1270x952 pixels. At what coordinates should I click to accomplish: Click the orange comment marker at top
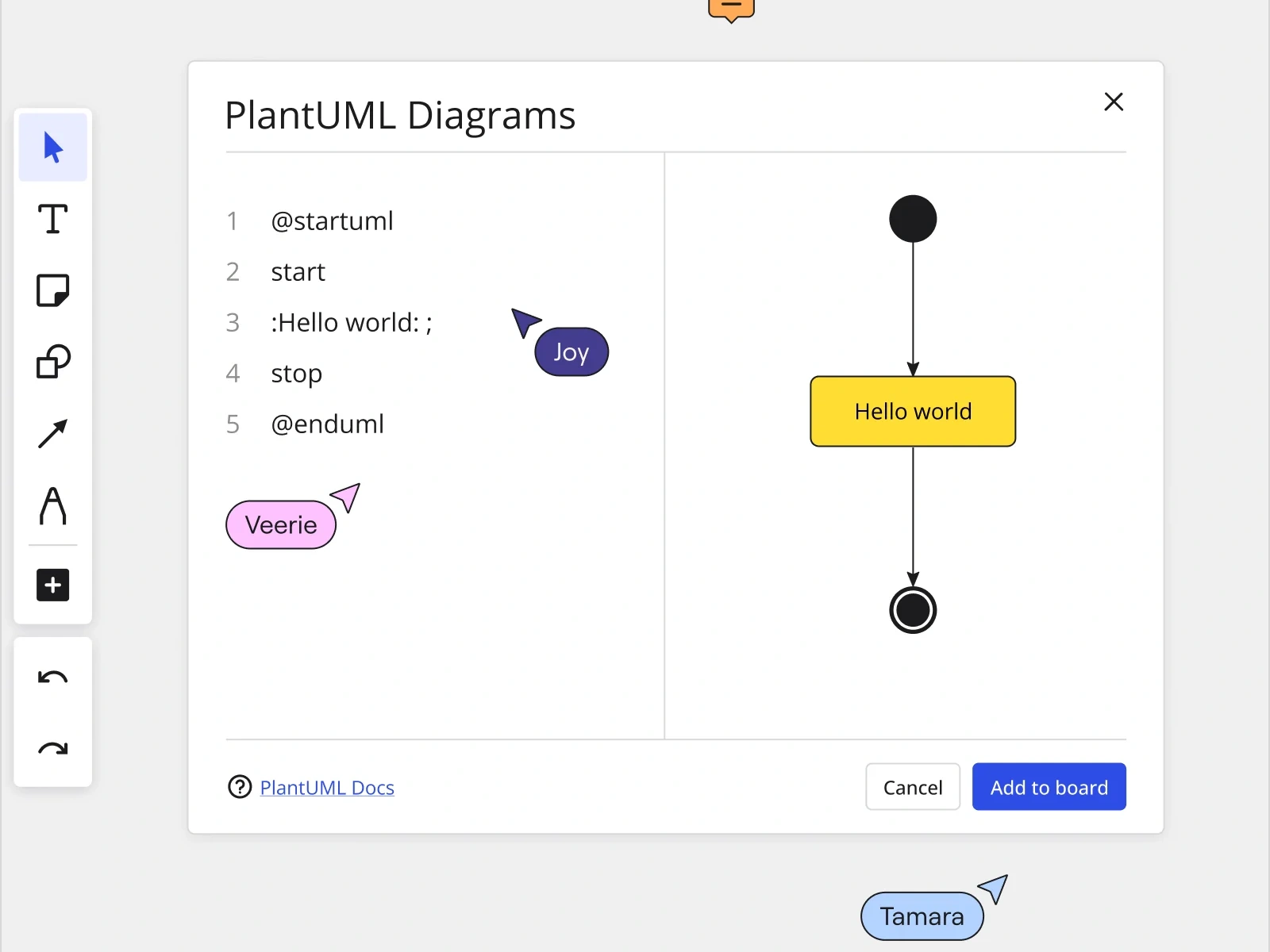(730, 6)
